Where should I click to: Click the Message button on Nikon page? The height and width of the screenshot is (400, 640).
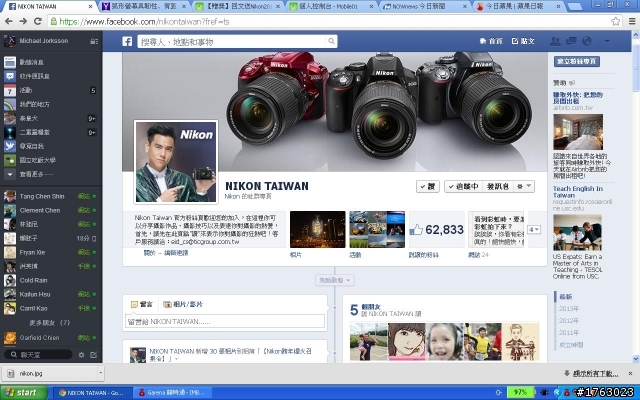click(x=498, y=187)
